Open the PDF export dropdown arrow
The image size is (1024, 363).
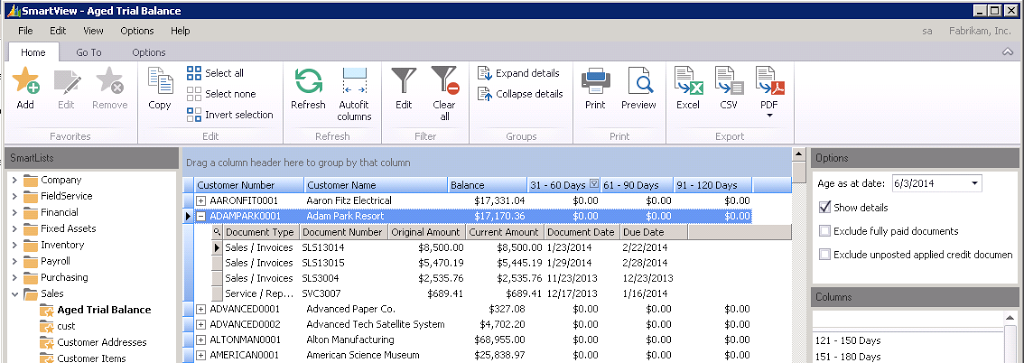click(769, 116)
